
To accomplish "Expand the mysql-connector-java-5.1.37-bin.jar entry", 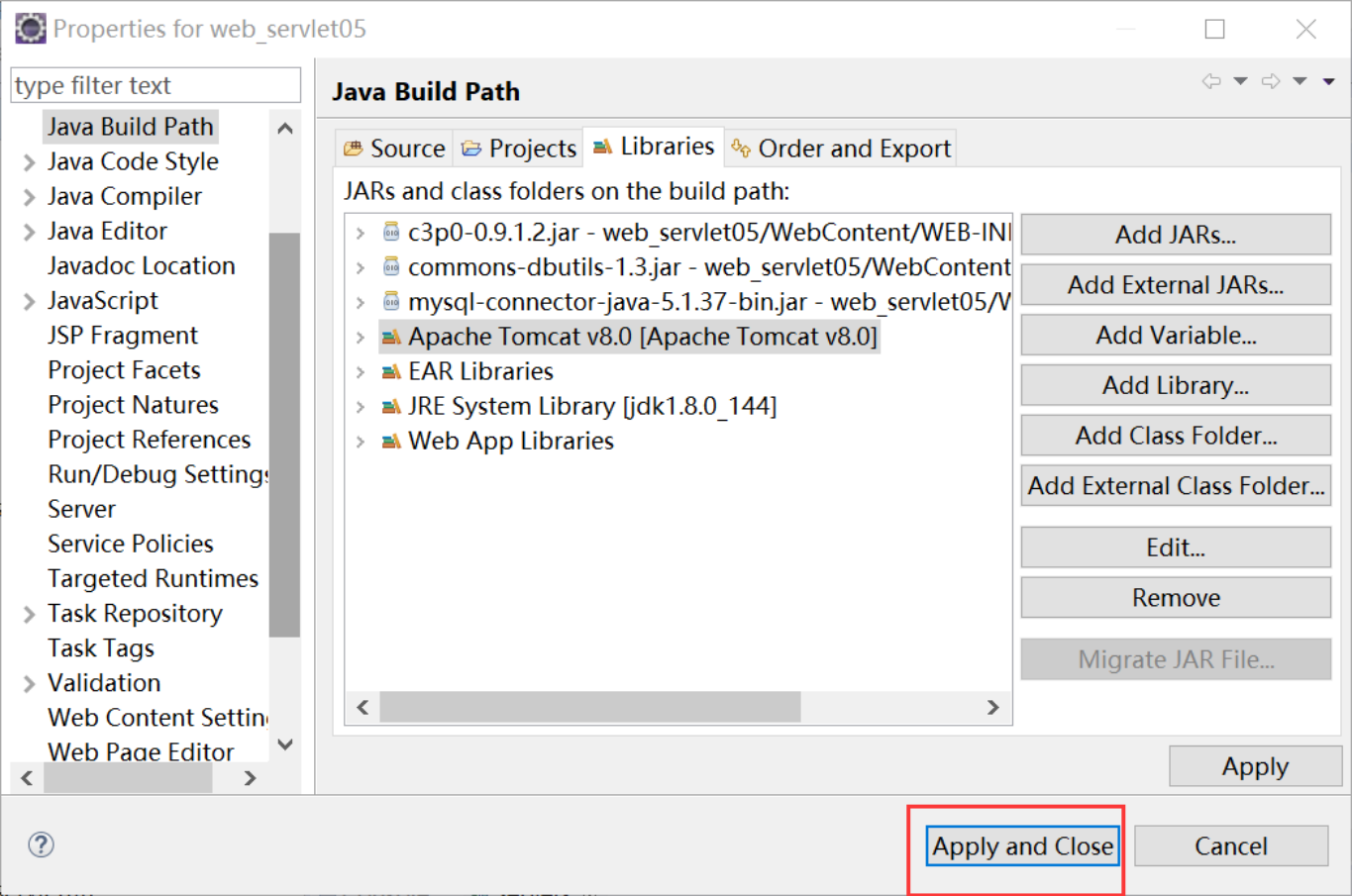I will (x=361, y=303).
